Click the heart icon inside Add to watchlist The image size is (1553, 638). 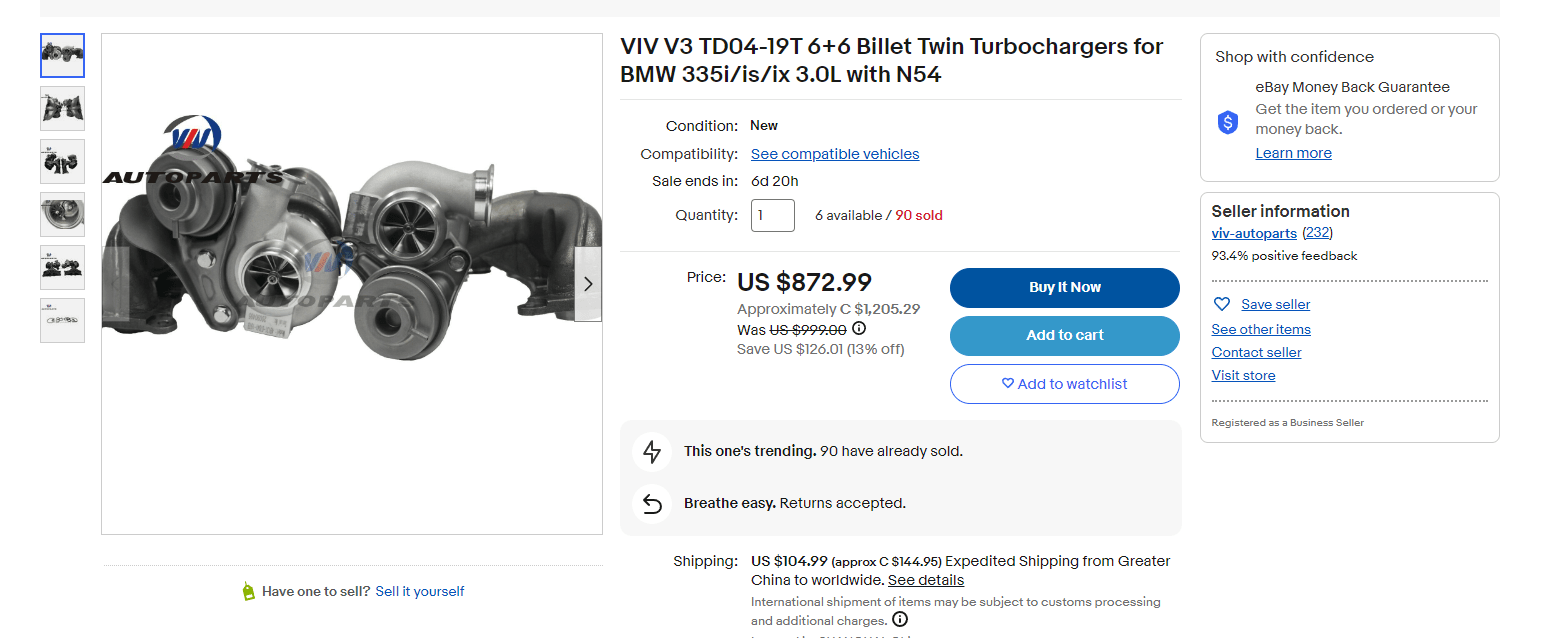point(1007,384)
